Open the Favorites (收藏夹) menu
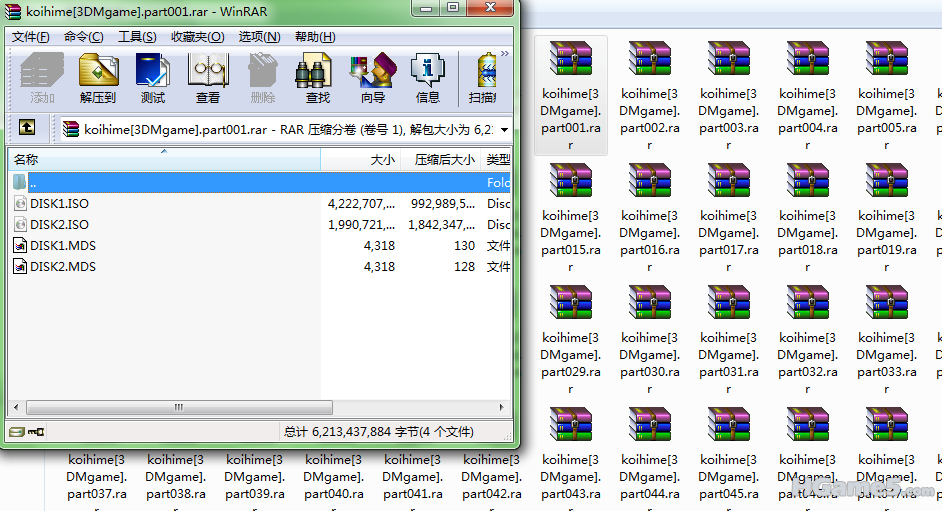The image size is (942, 511). pyautogui.click(x=197, y=37)
